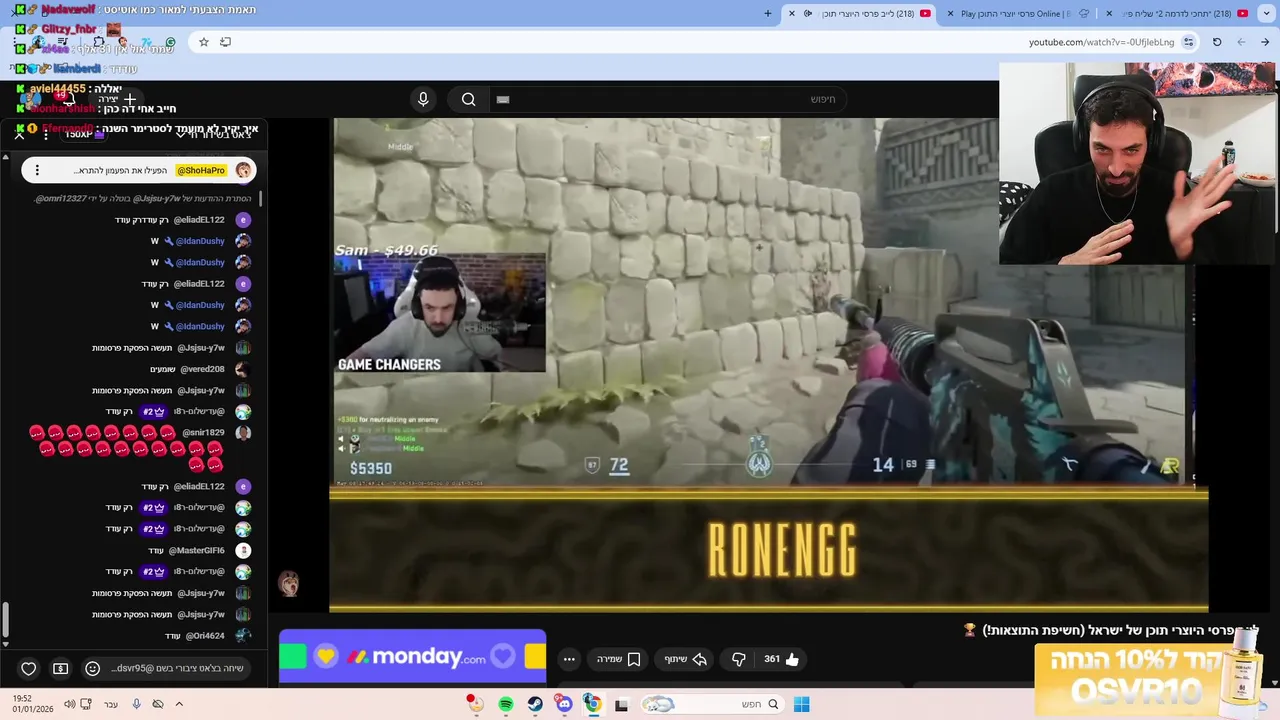
Task: Click the thumbs-down dislike button
Action: point(739,659)
